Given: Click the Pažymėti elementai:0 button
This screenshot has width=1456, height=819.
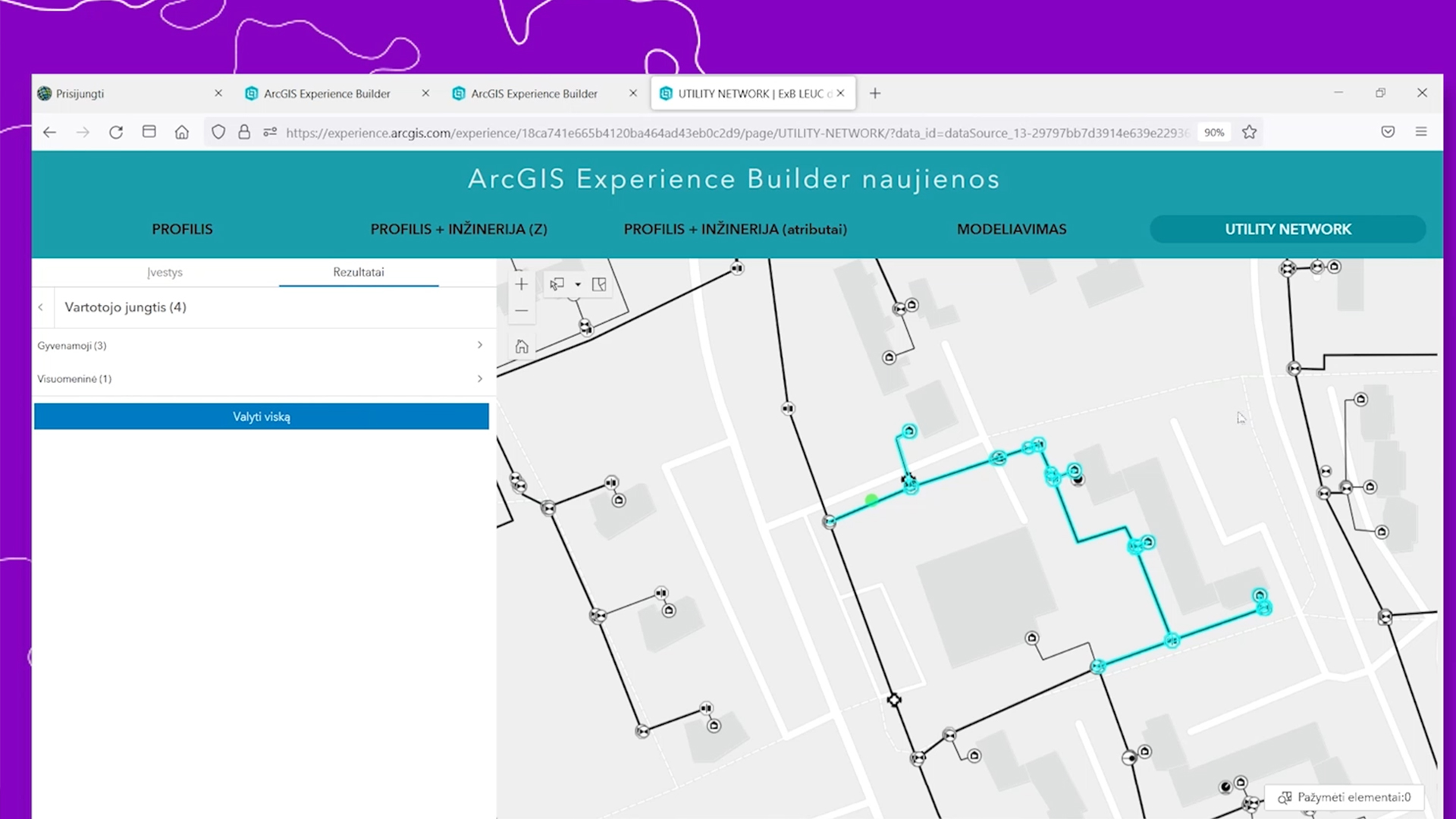Looking at the screenshot, I should coord(1344,797).
